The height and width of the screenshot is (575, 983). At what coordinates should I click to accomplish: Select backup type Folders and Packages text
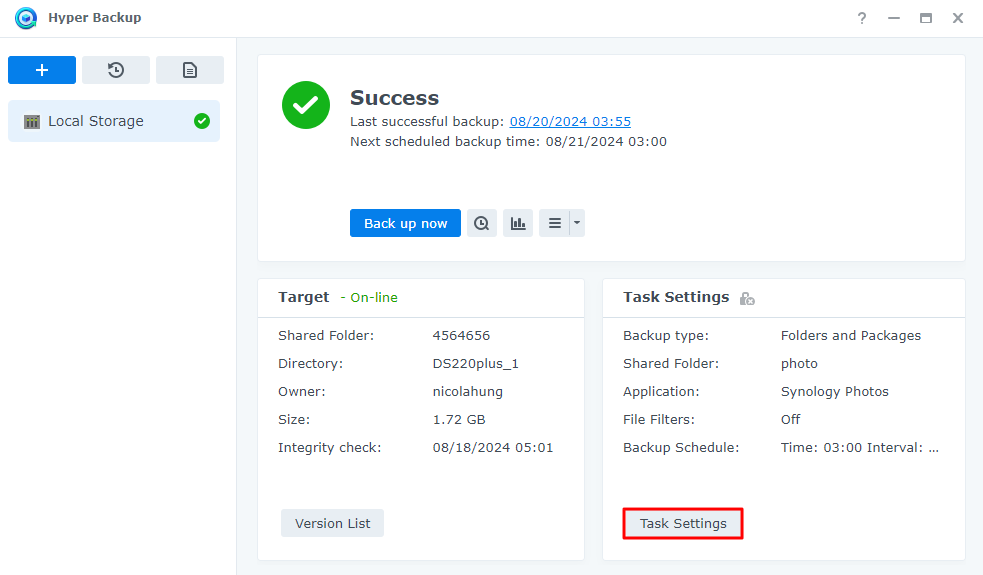(851, 335)
